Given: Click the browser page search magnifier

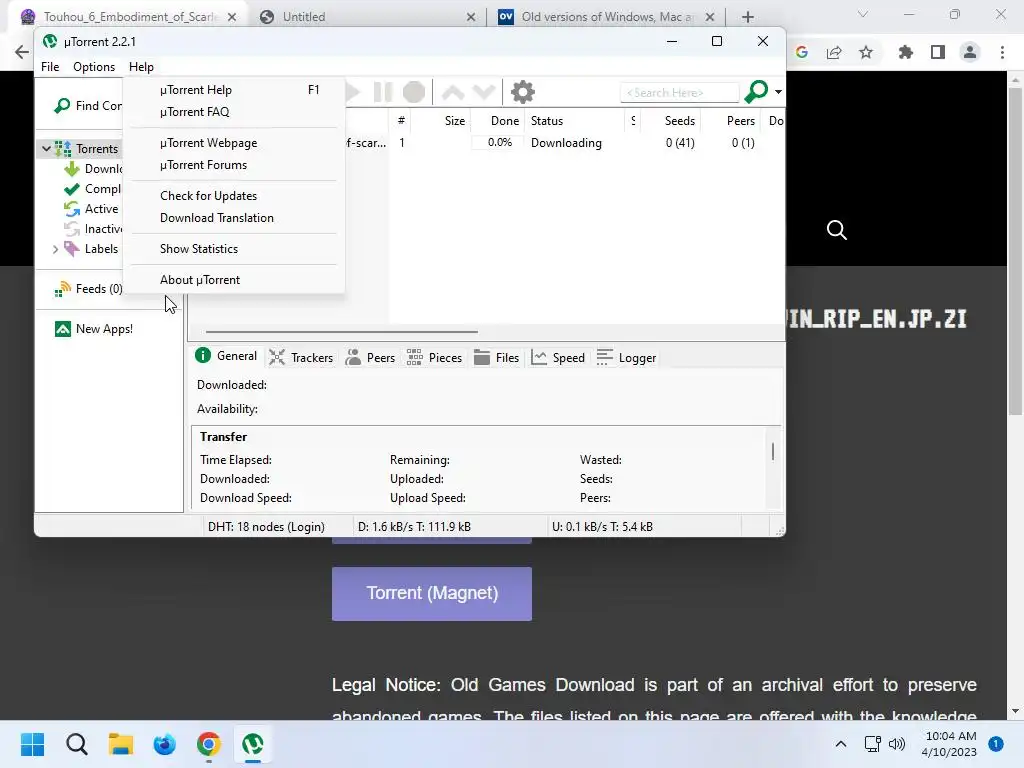Looking at the screenshot, I should click(837, 230).
